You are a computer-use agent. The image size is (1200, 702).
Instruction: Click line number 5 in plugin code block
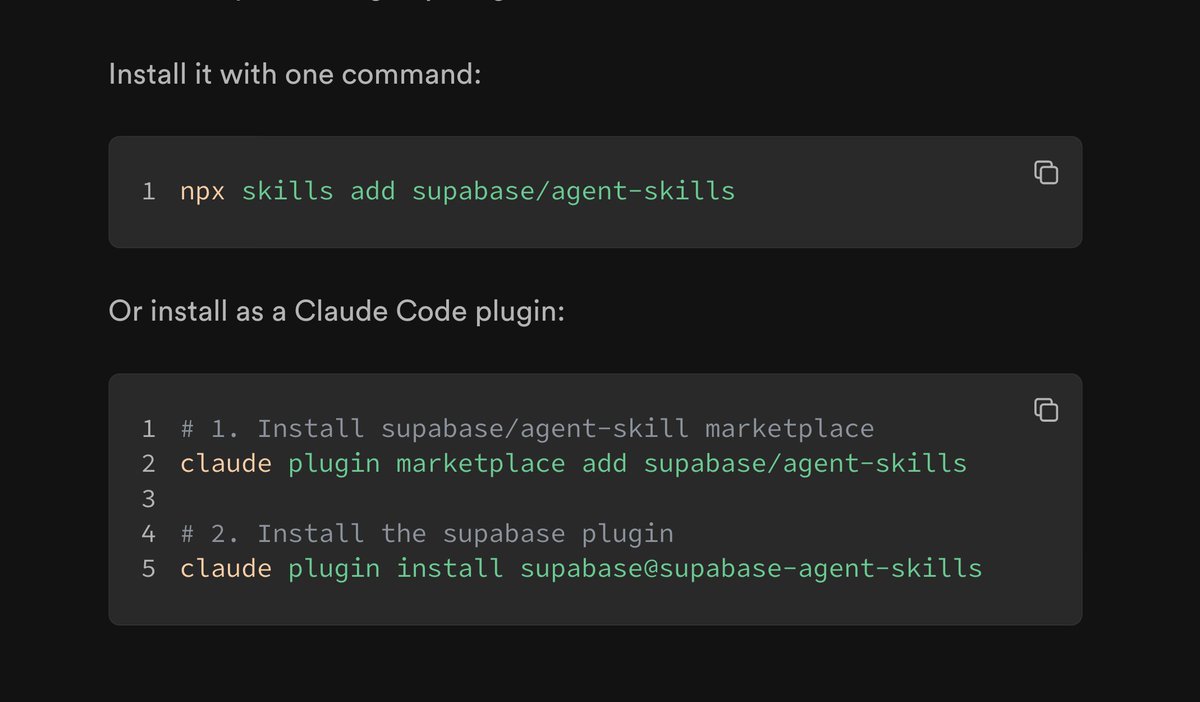(148, 569)
